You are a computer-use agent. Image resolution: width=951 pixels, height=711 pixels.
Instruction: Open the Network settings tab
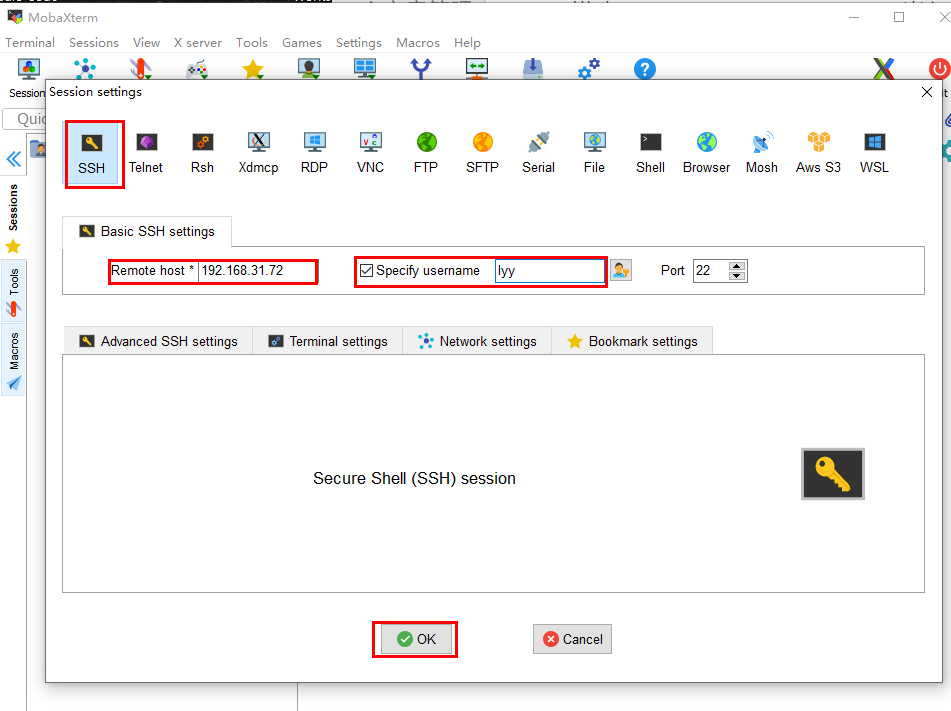(x=477, y=341)
